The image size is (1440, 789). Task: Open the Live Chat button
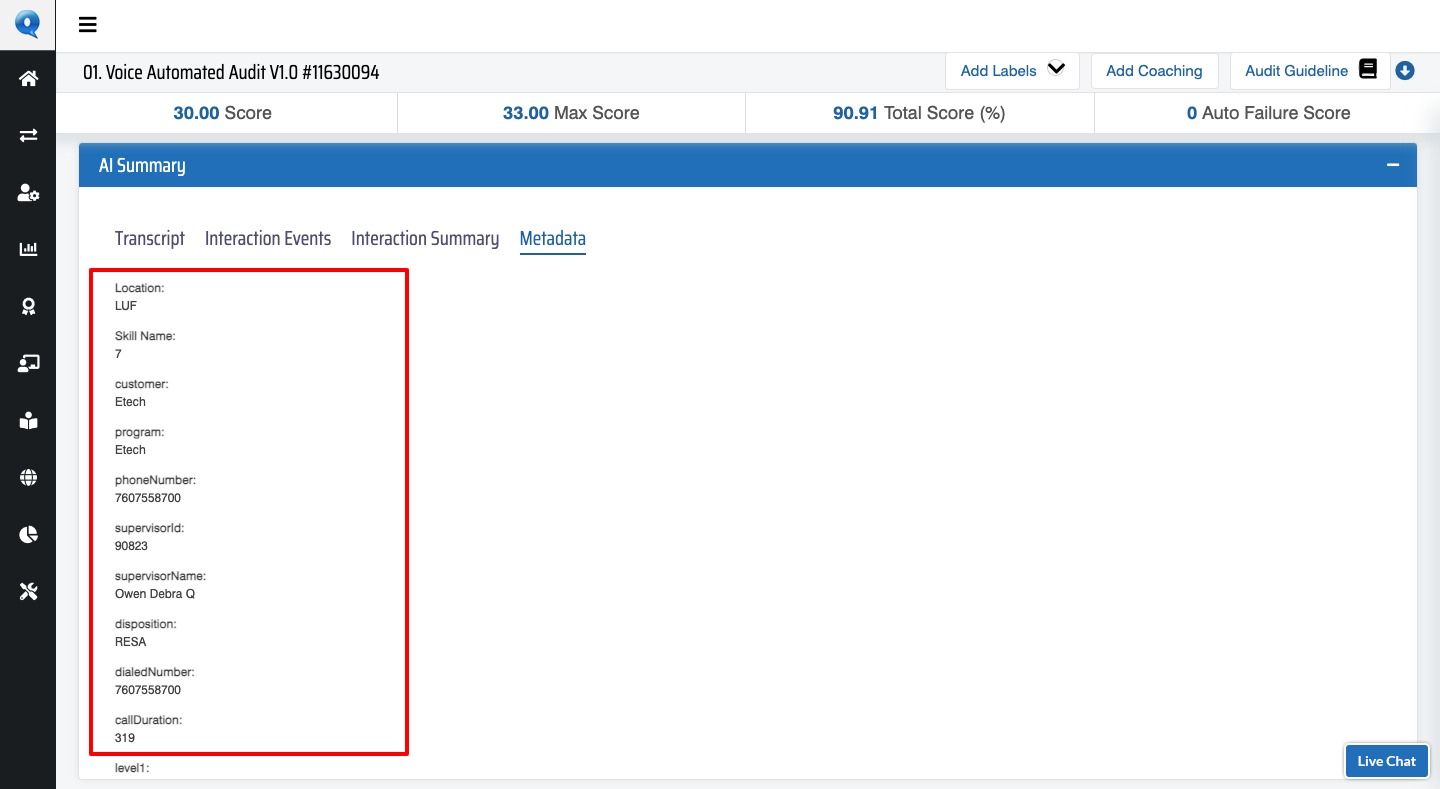coord(1386,761)
